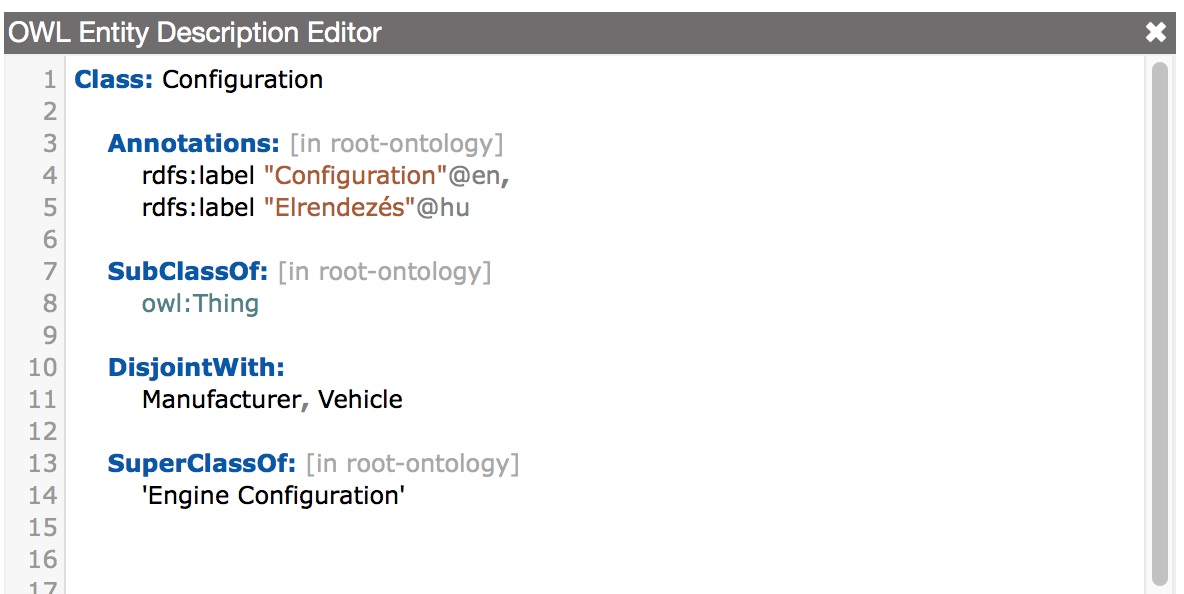
Task: Select owl:Thing under SubClassOf
Action: click(x=200, y=303)
